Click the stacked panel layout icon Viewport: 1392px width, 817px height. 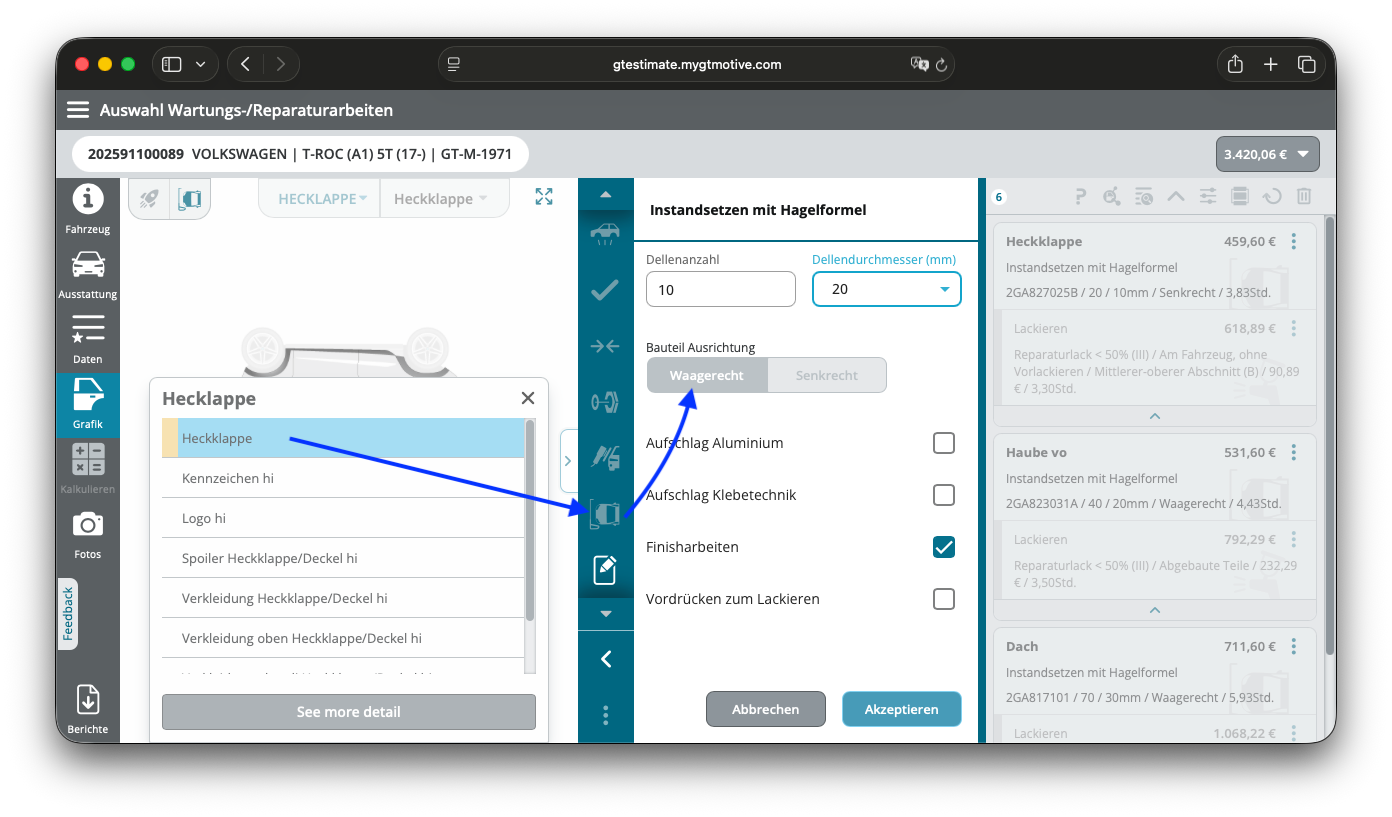pyautogui.click(x=1240, y=197)
